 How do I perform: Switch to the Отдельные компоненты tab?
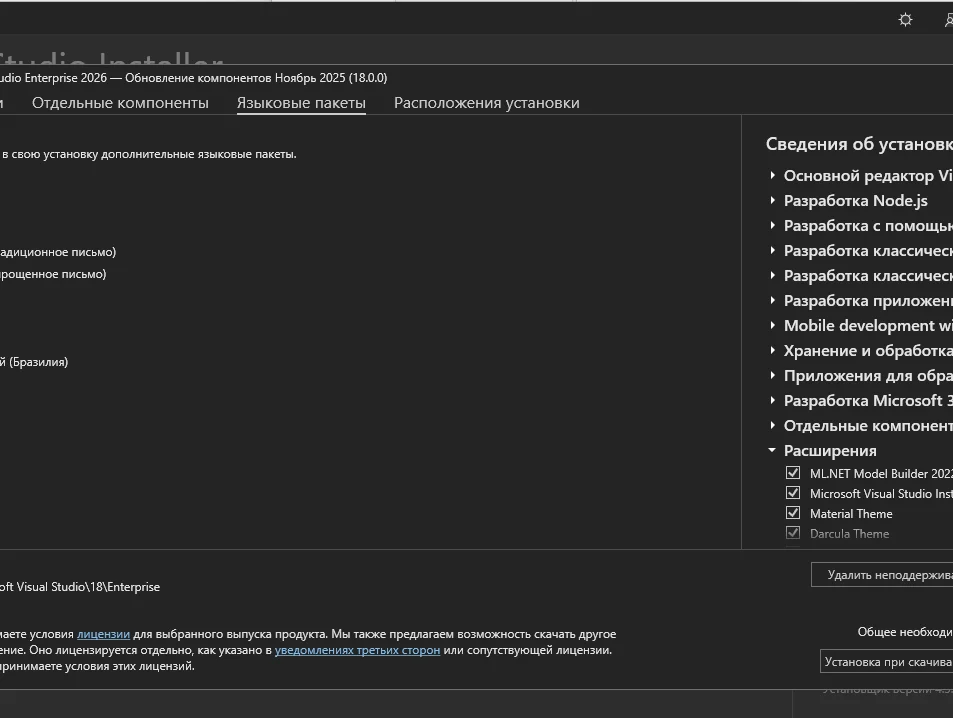(x=120, y=103)
